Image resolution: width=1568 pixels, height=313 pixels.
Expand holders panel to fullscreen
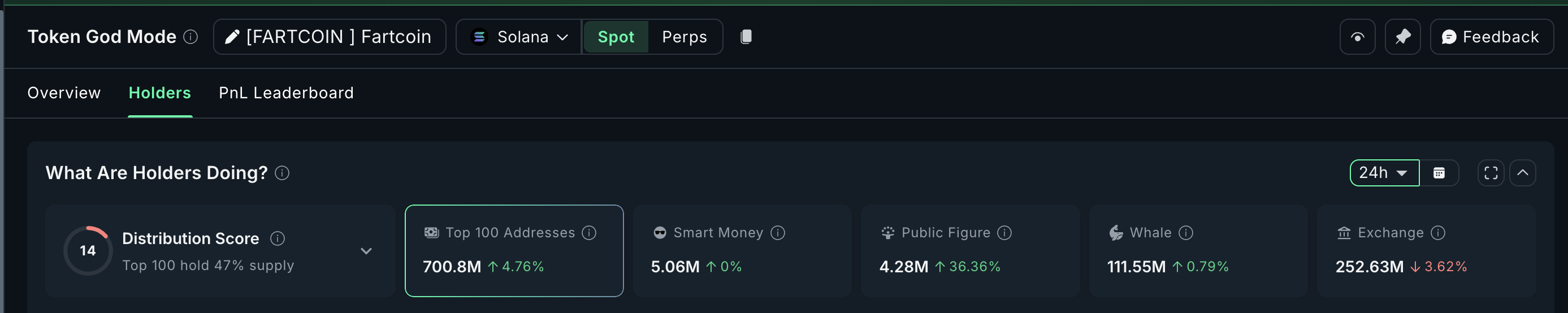click(x=1491, y=173)
